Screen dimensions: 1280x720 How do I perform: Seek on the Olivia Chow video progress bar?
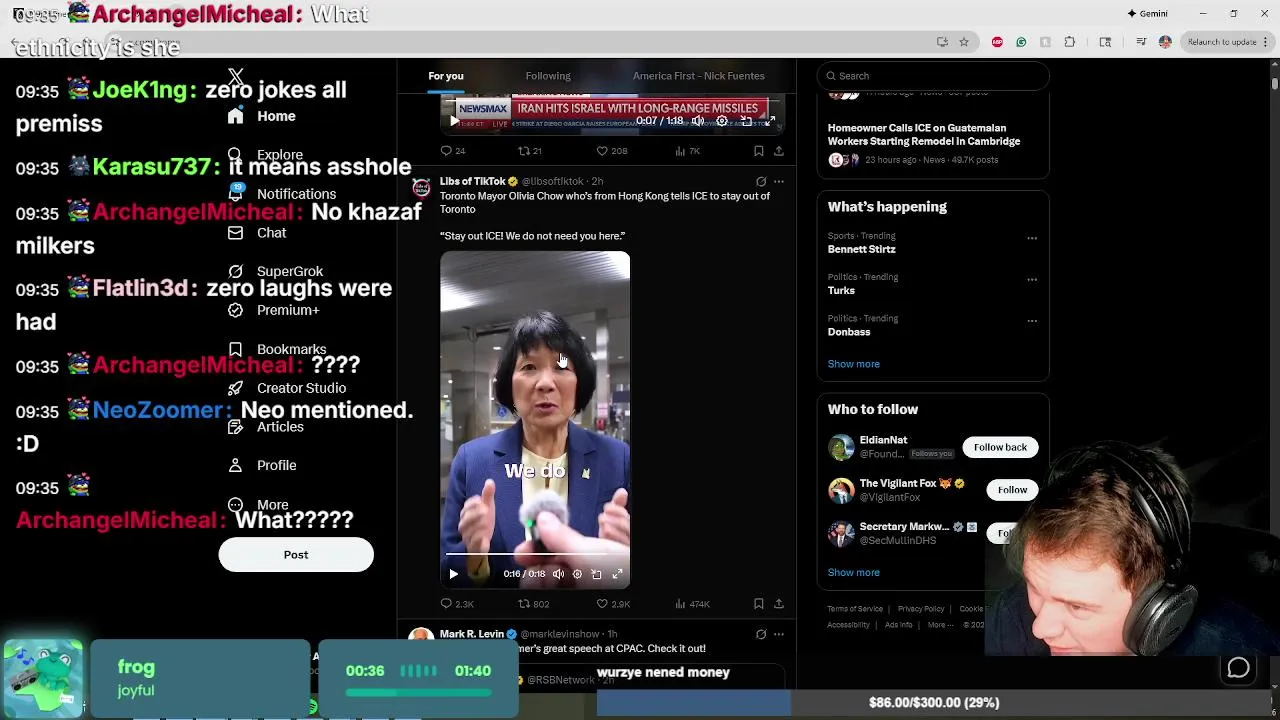(535, 553)
